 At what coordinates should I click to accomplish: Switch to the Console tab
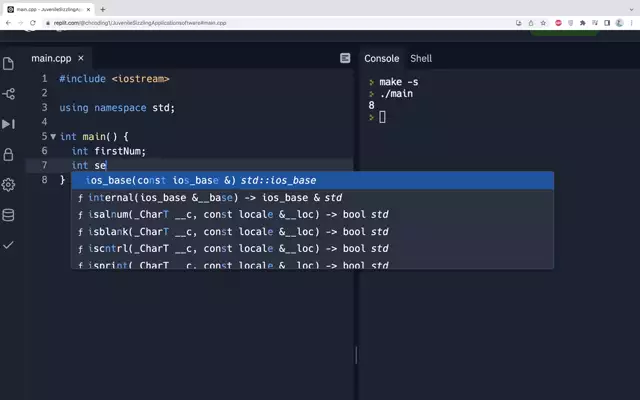(382, 58)
